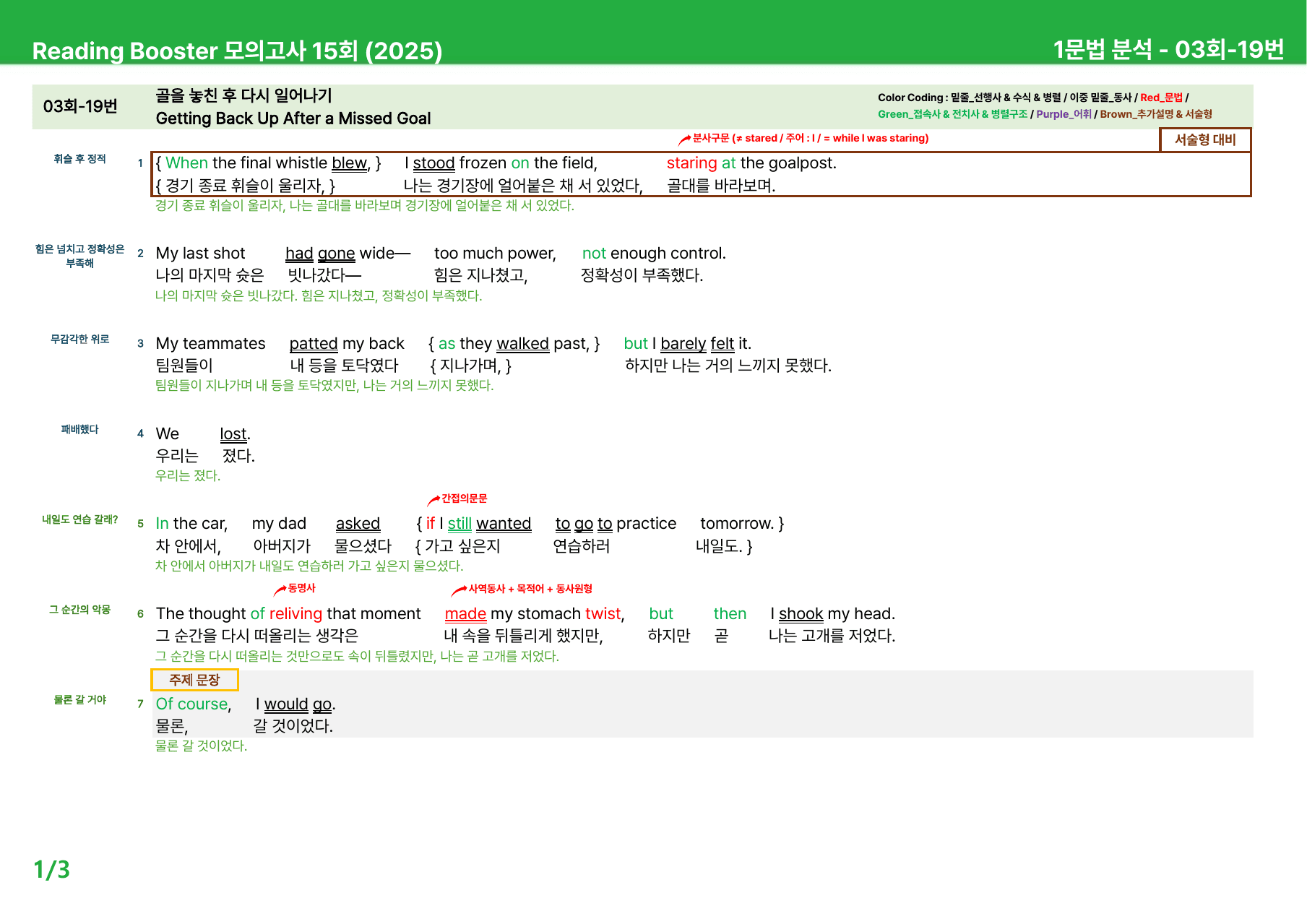Click the header text '1문법 분석 - 03회-19번'
The height and width of the screenshot is (924, 1307).
point(1168,49)
